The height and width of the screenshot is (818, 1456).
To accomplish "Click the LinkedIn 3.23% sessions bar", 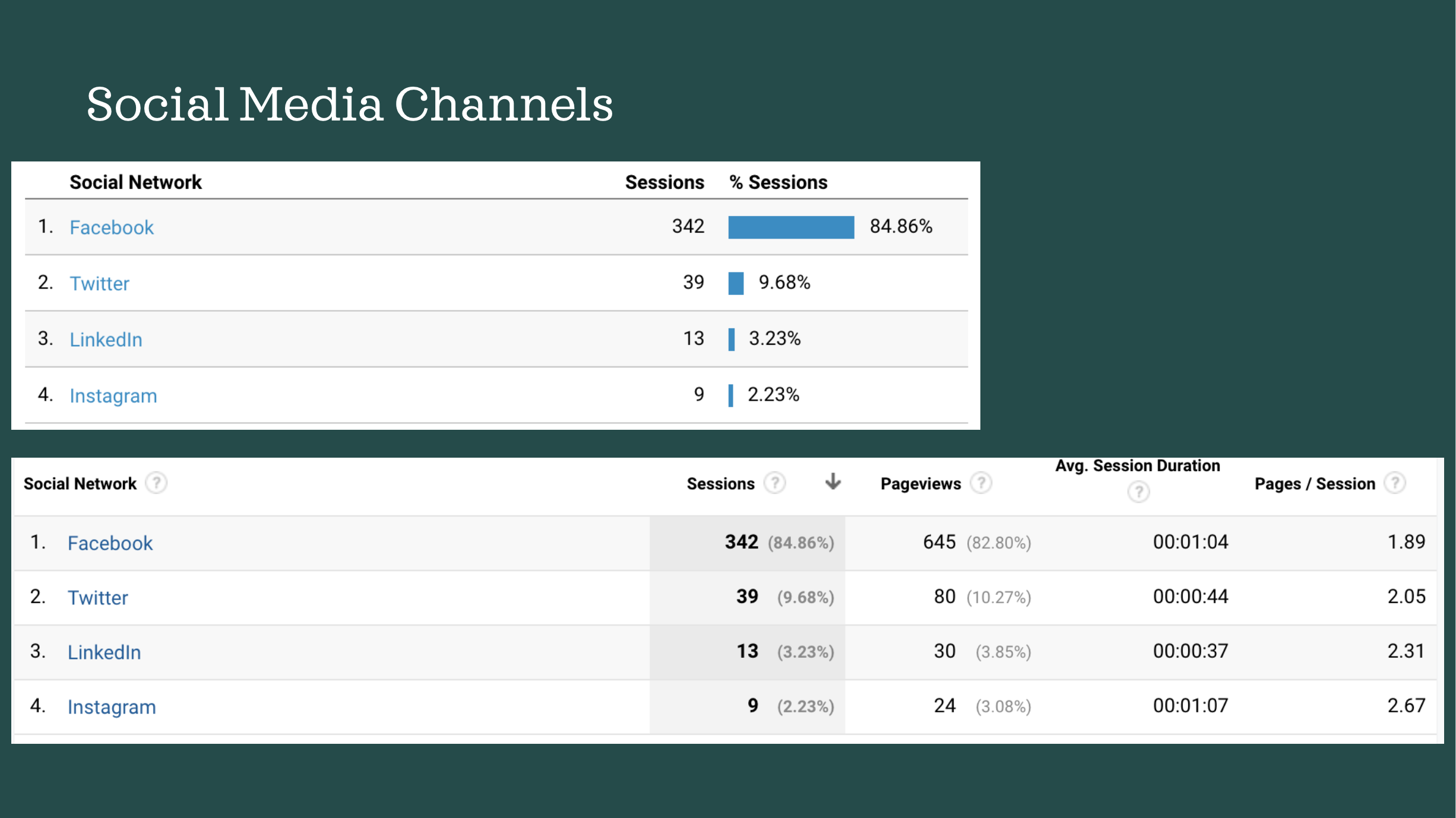I will [732, 340].
